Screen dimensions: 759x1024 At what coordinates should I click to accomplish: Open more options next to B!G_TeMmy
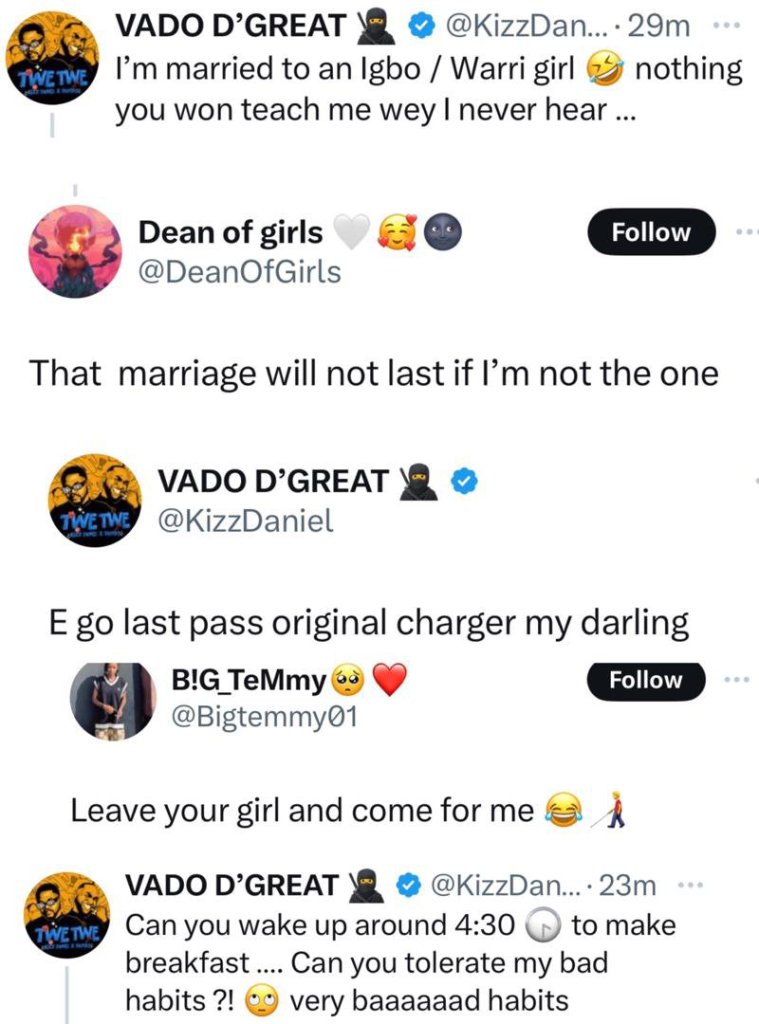[737, 680]
